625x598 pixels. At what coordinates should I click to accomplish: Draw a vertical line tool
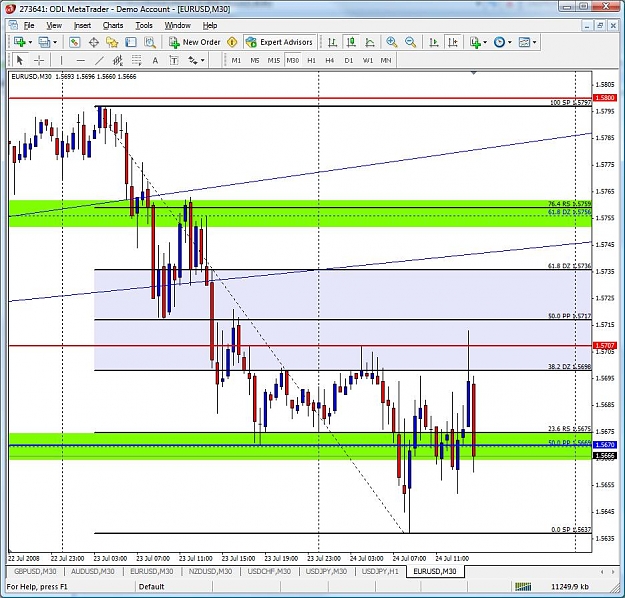[x=61, y=60]
